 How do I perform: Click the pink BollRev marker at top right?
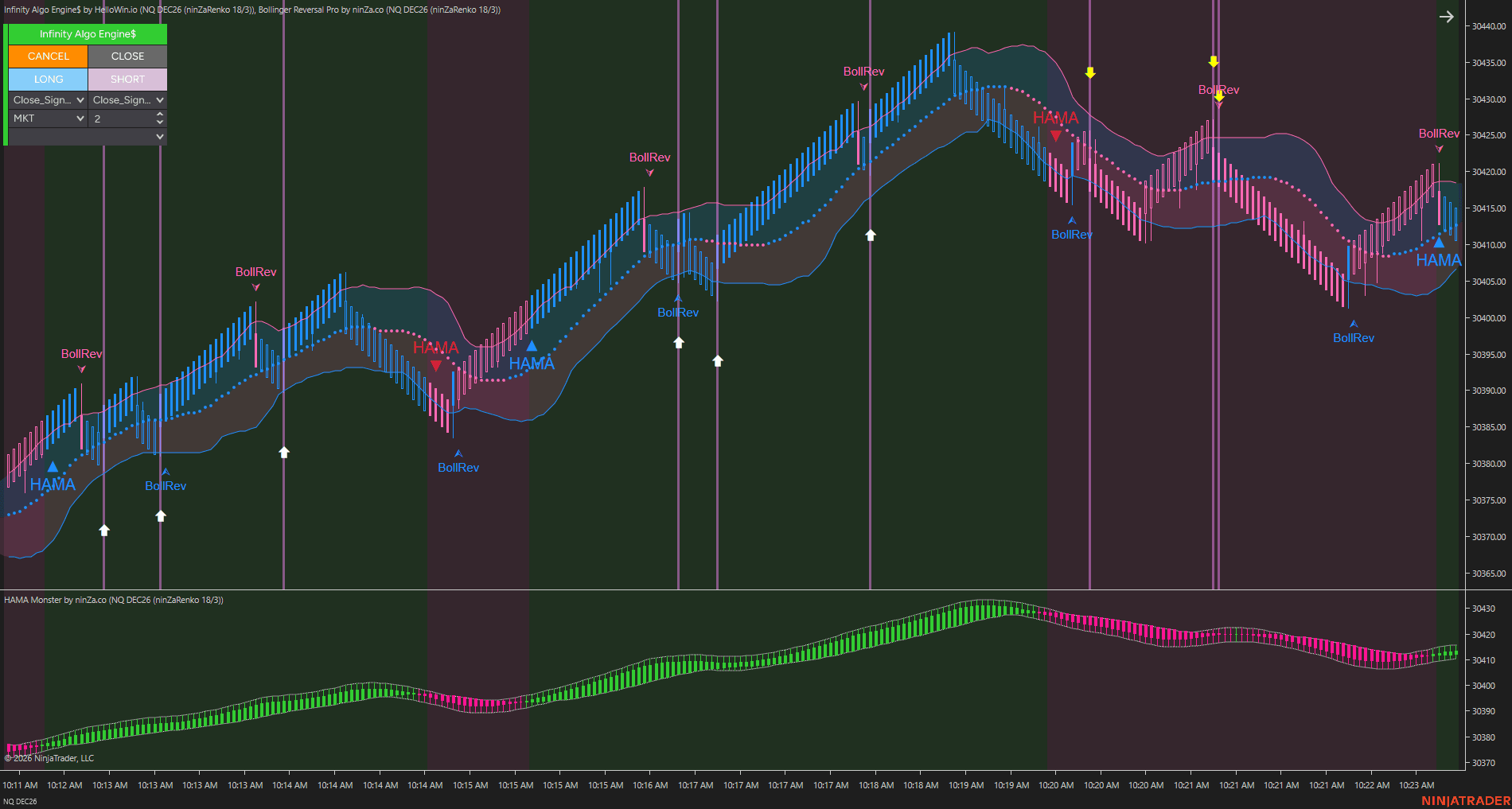click(x=1439, y=134)
